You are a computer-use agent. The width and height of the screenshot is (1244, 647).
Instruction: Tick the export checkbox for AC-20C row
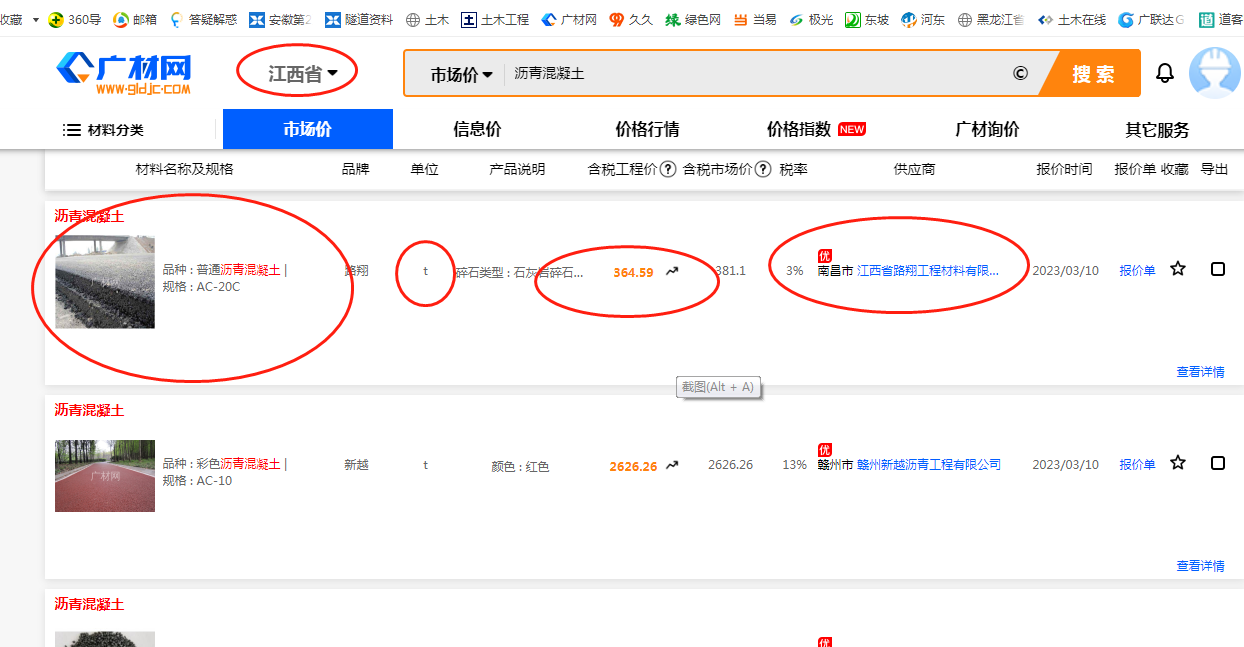(1217, 269)
